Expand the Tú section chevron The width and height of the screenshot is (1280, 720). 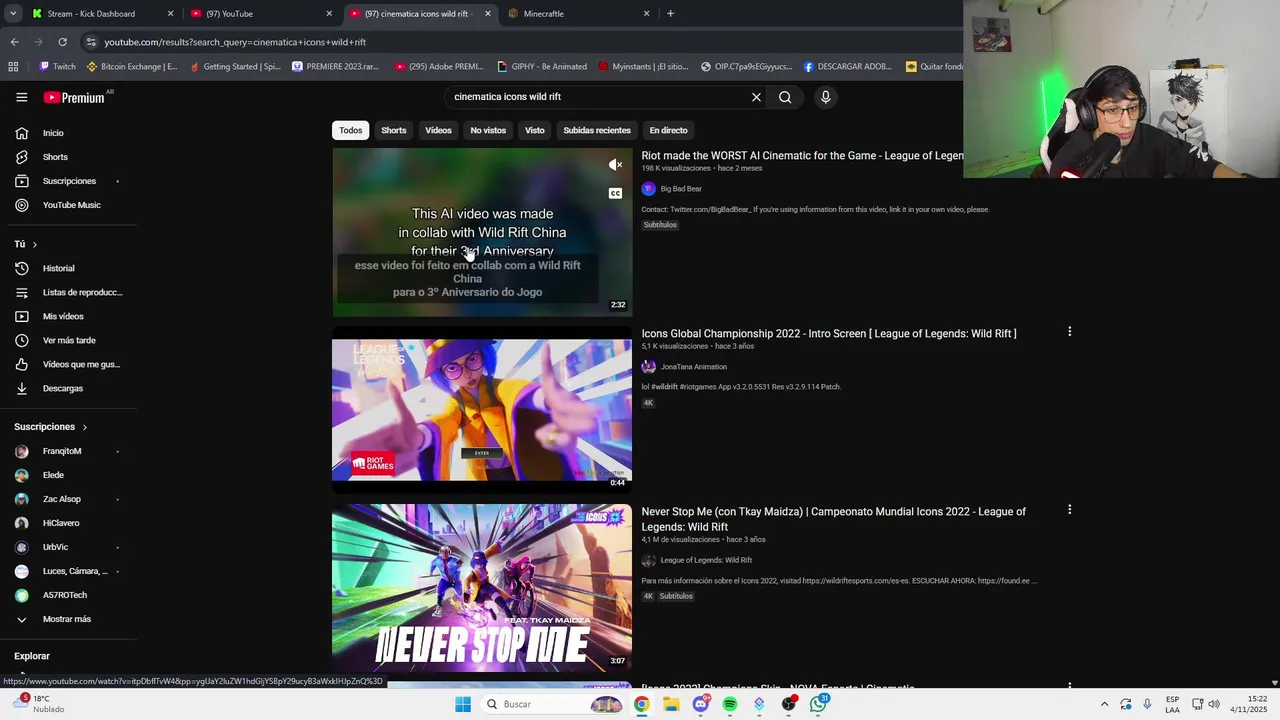[34, 244]
